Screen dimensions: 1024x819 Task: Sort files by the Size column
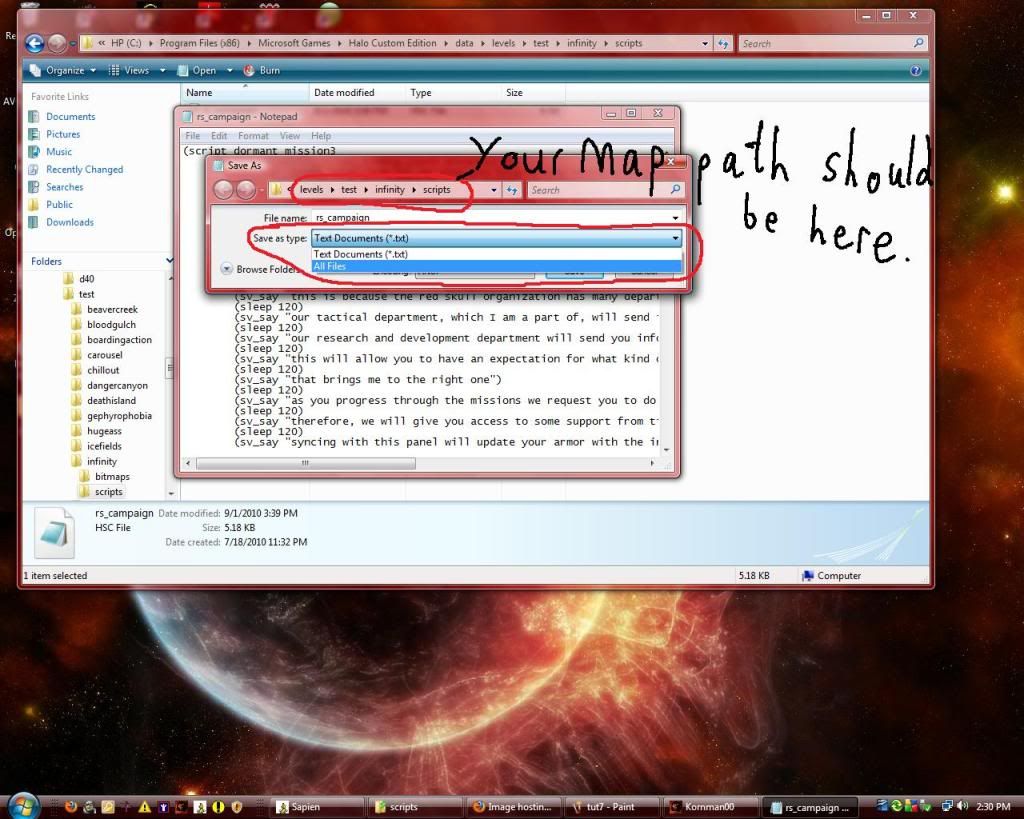pos(533,93)
